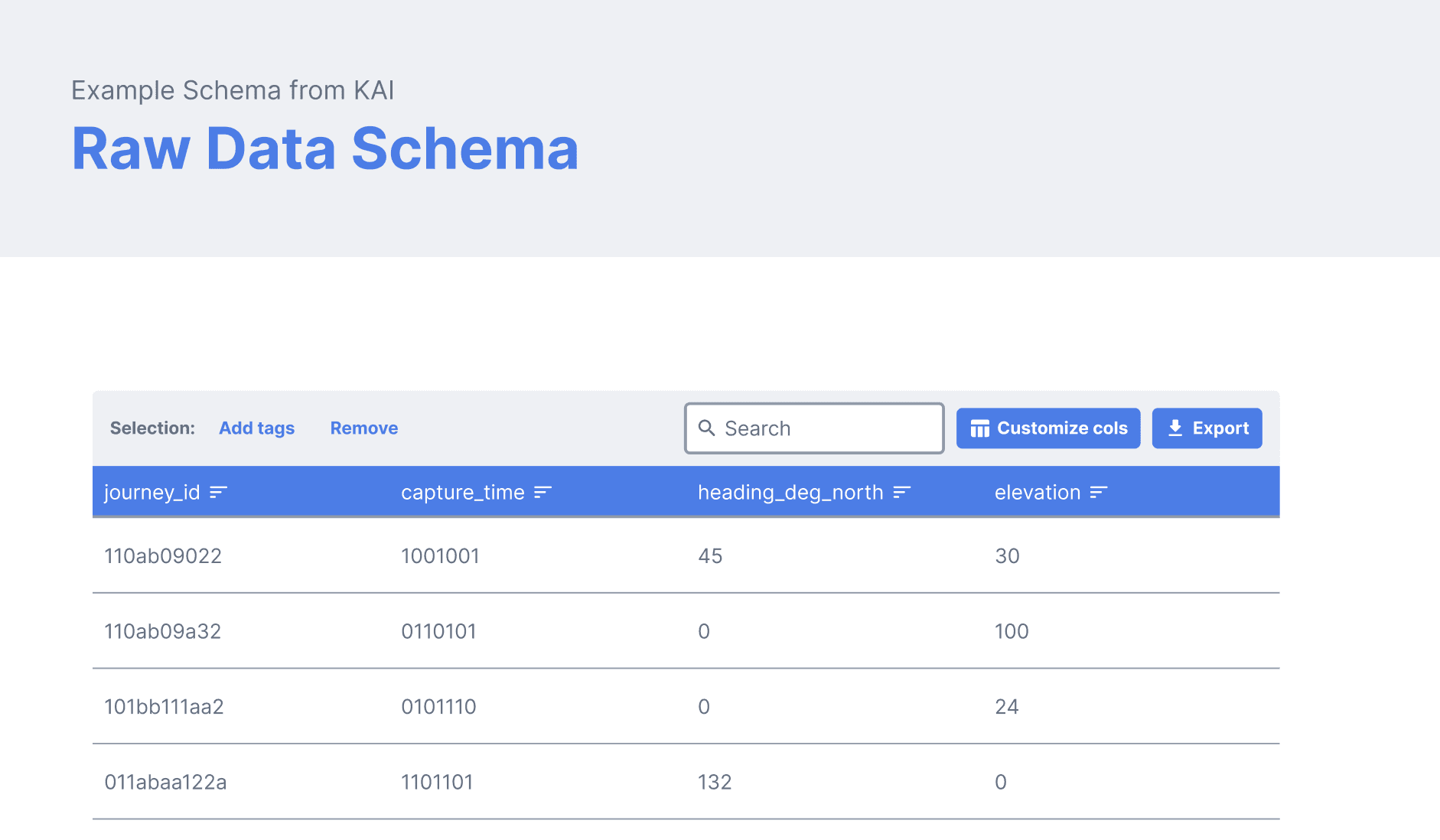Select cell 101bb111aa2

click(165, 707)
